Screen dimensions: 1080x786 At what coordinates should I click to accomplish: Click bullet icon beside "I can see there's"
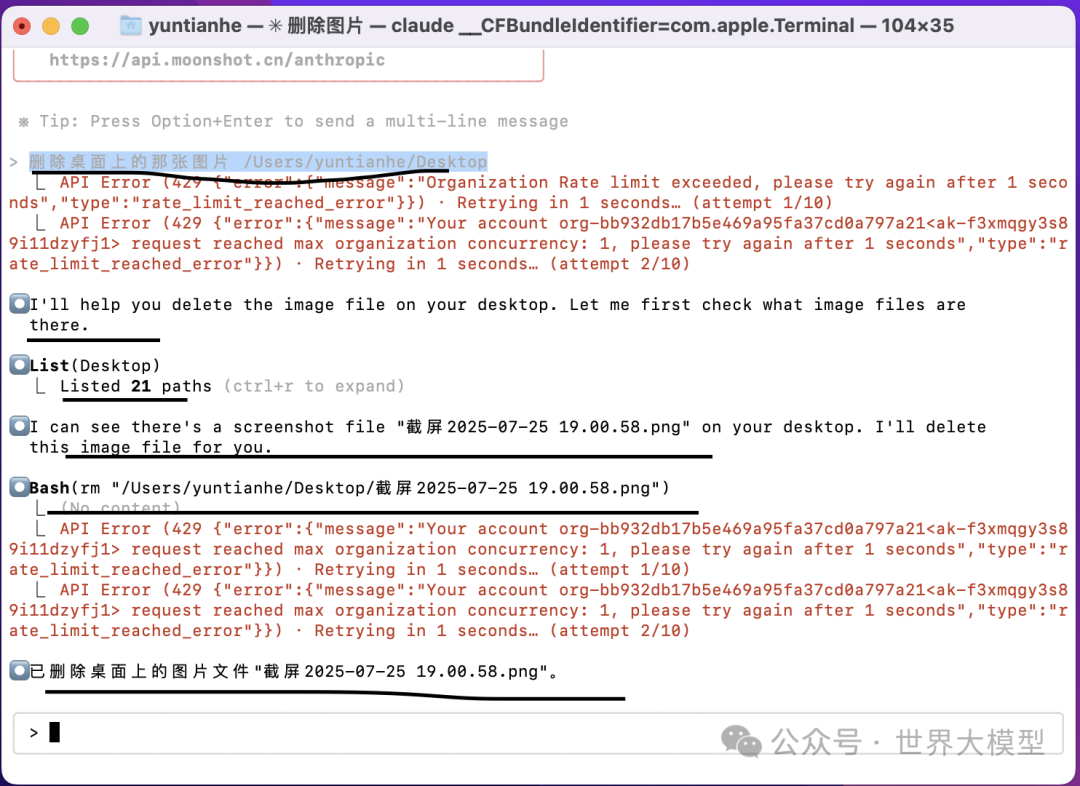point(19,426)
